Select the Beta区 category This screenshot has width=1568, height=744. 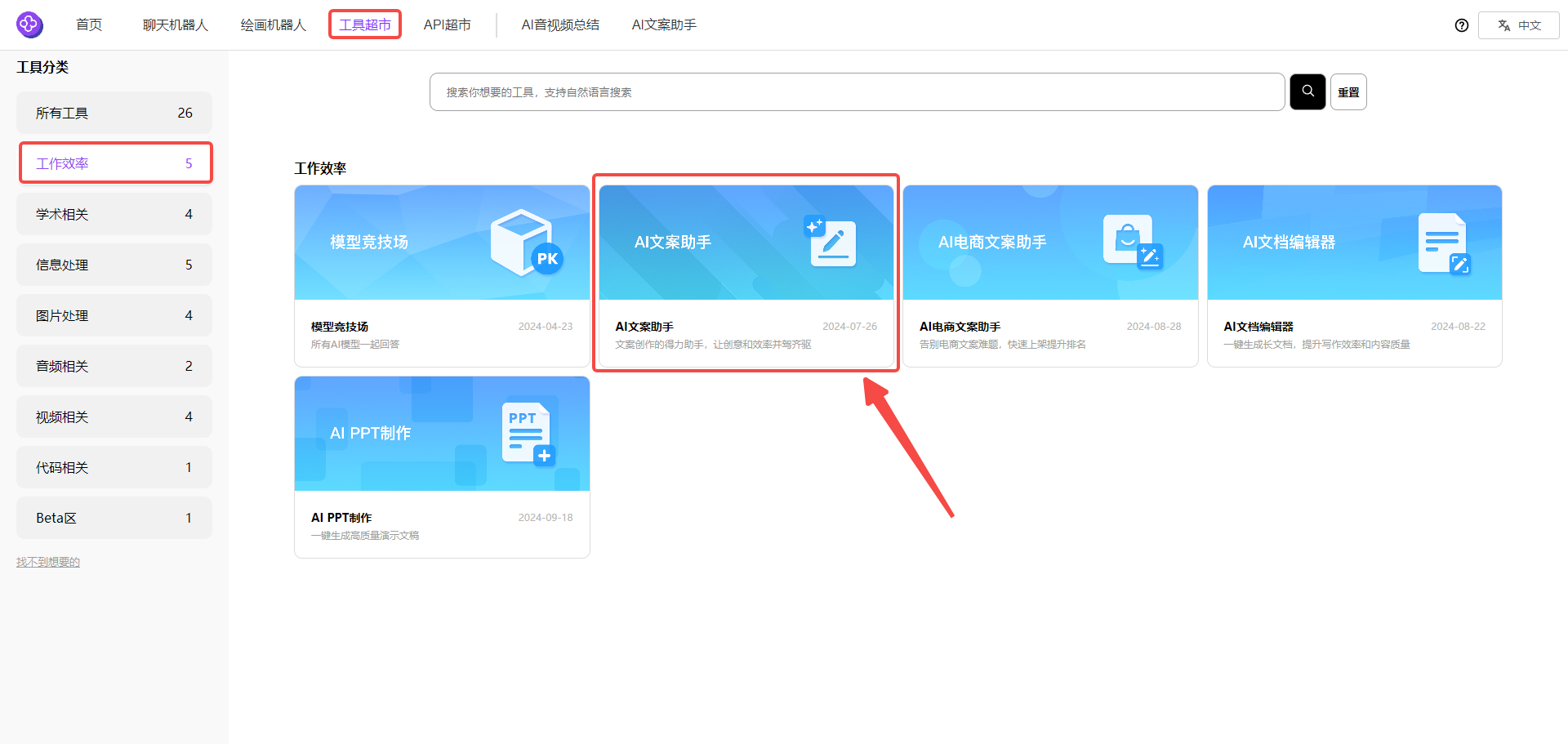[x=114, y=518]
